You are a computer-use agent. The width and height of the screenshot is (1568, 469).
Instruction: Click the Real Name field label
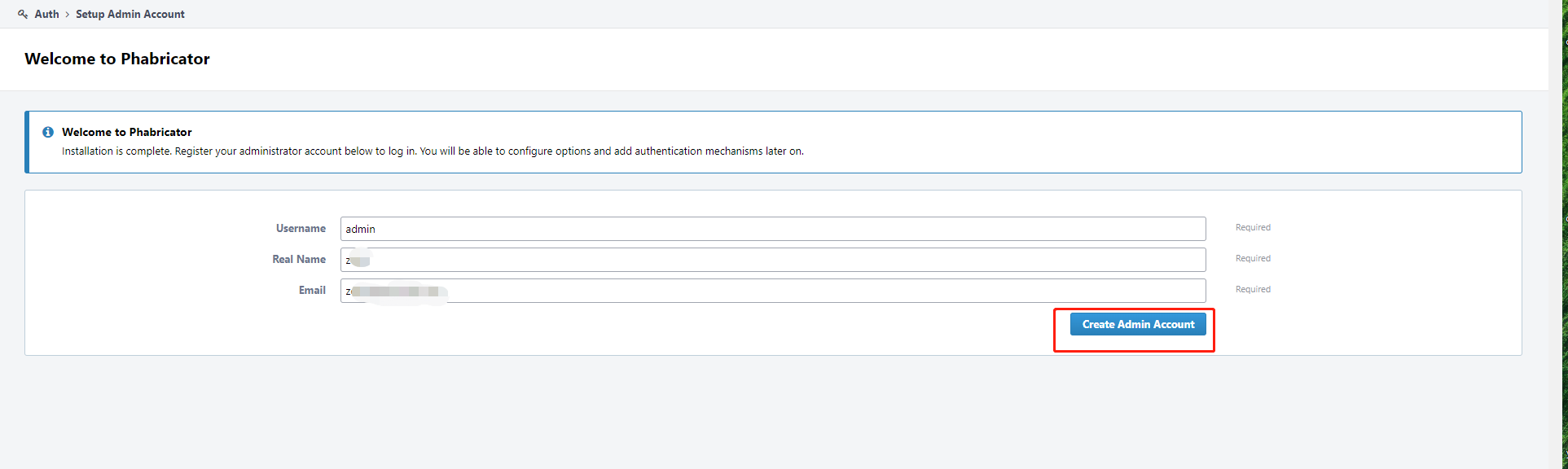[299, 259]
